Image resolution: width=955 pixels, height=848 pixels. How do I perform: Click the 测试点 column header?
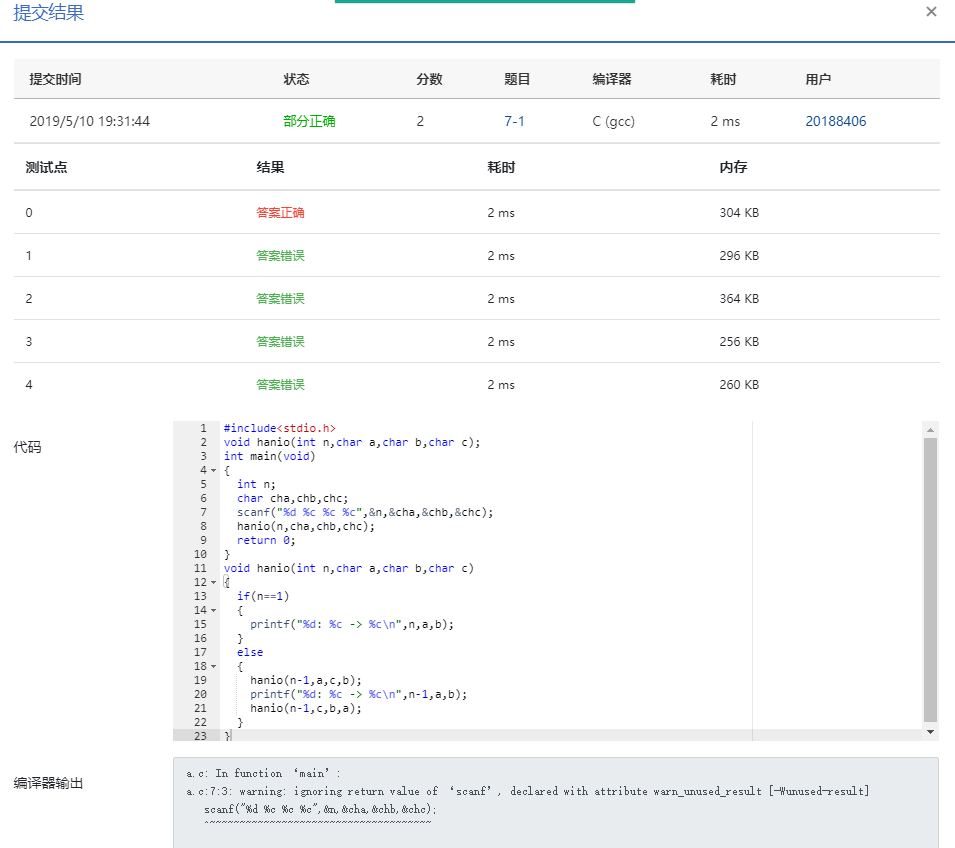pyautogui.click(x=46, y=168)
